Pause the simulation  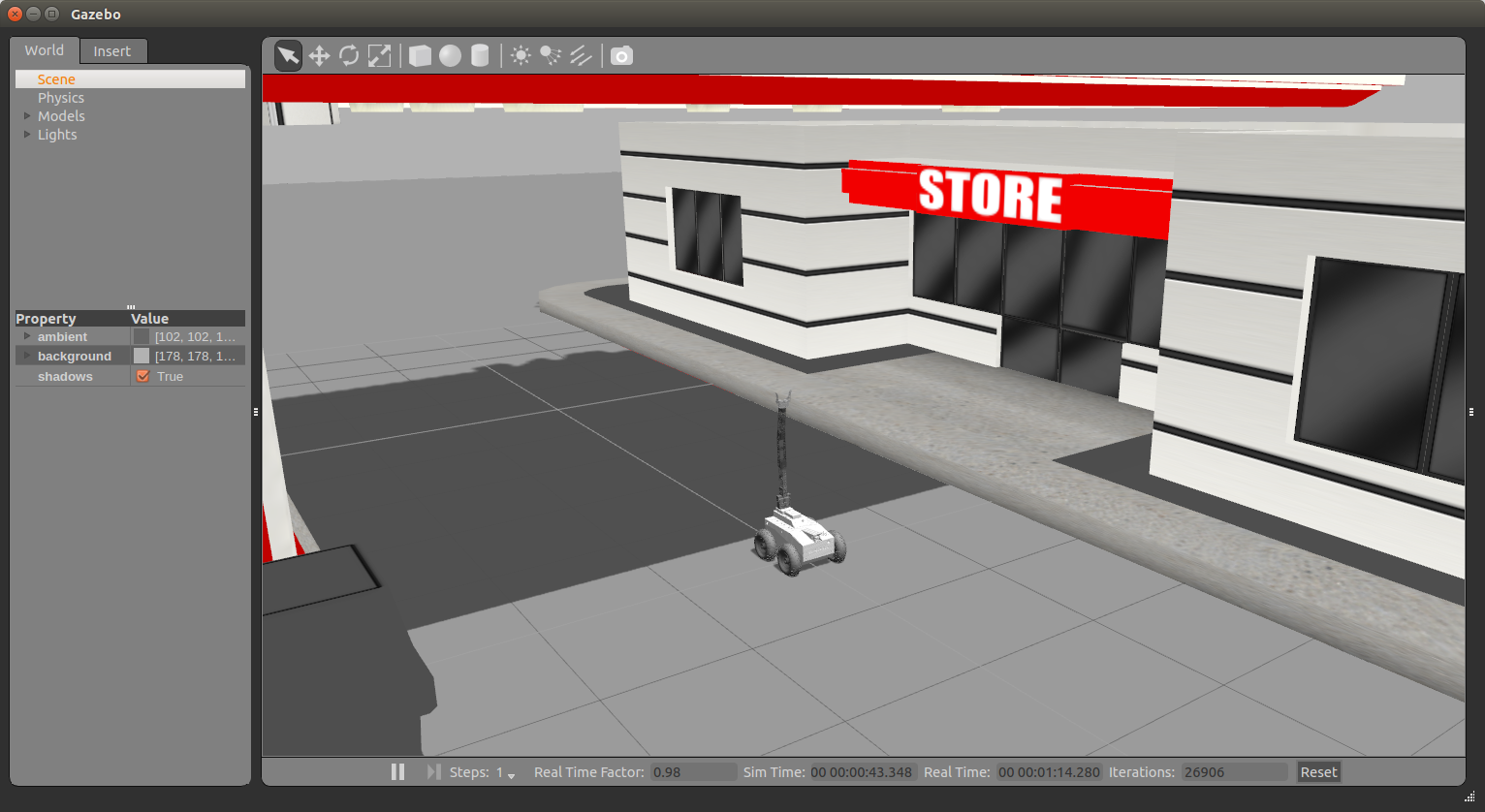pyautogui.click(x=397, y=772)
